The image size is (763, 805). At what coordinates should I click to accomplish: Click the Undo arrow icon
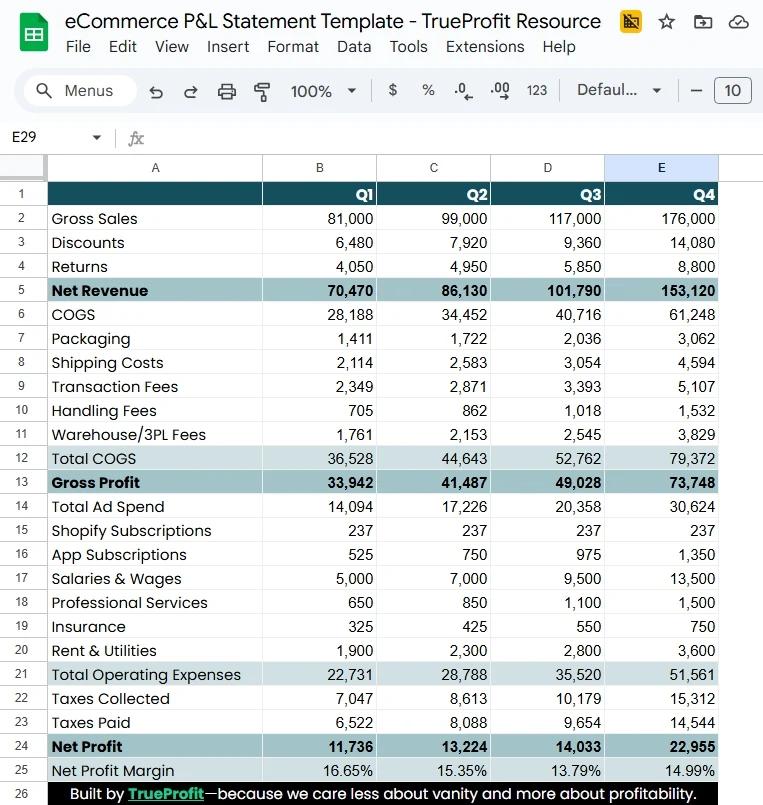pos(156,91)
